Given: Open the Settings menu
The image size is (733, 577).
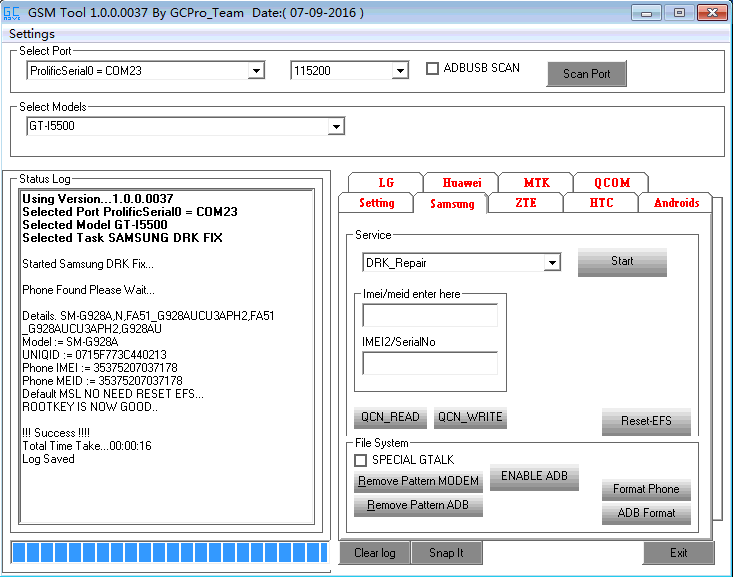Looking at the screenshot, I should [32, 34].
